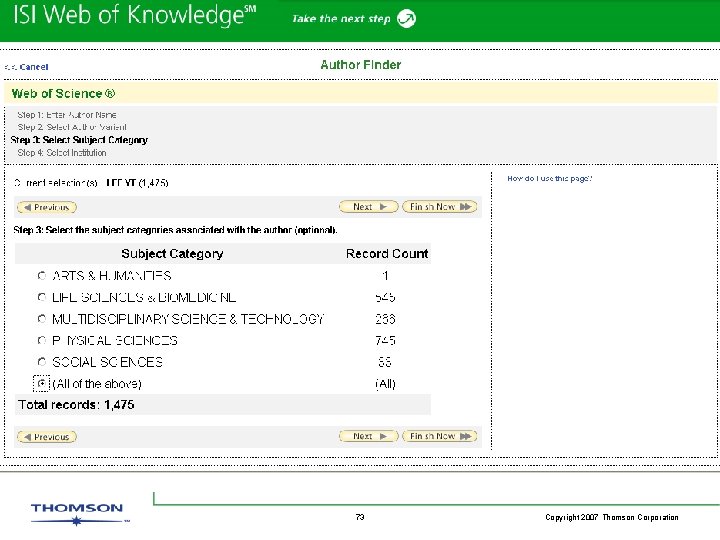The image size is (720, 540).
Task: Click the top Previous button
Action: (47, 208)
